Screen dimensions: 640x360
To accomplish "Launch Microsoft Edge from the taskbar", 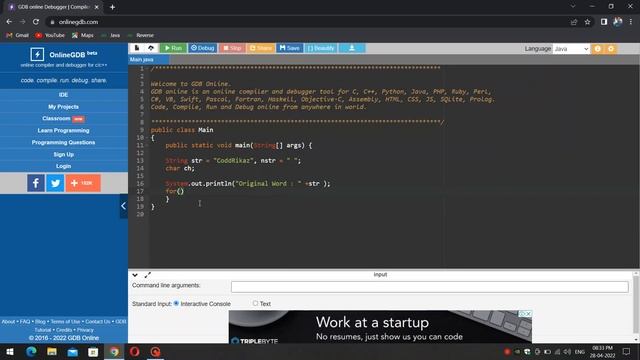I will click(31, 352).
